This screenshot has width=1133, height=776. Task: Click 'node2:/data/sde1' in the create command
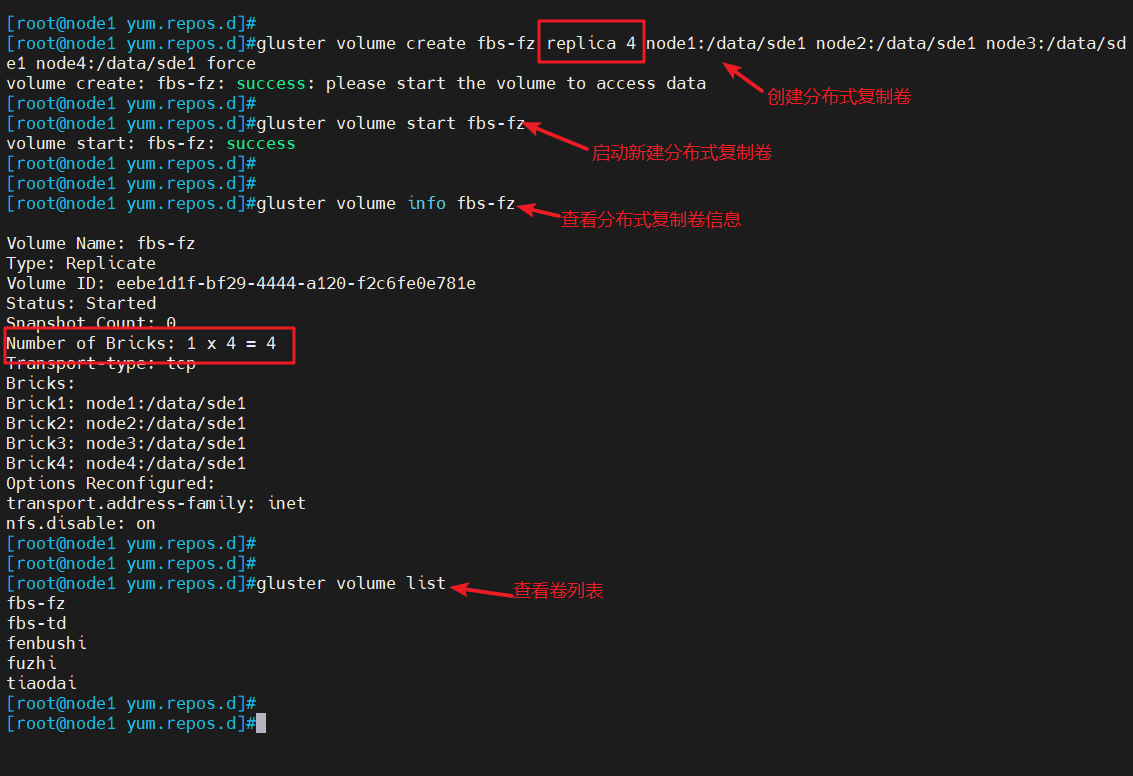896,43
